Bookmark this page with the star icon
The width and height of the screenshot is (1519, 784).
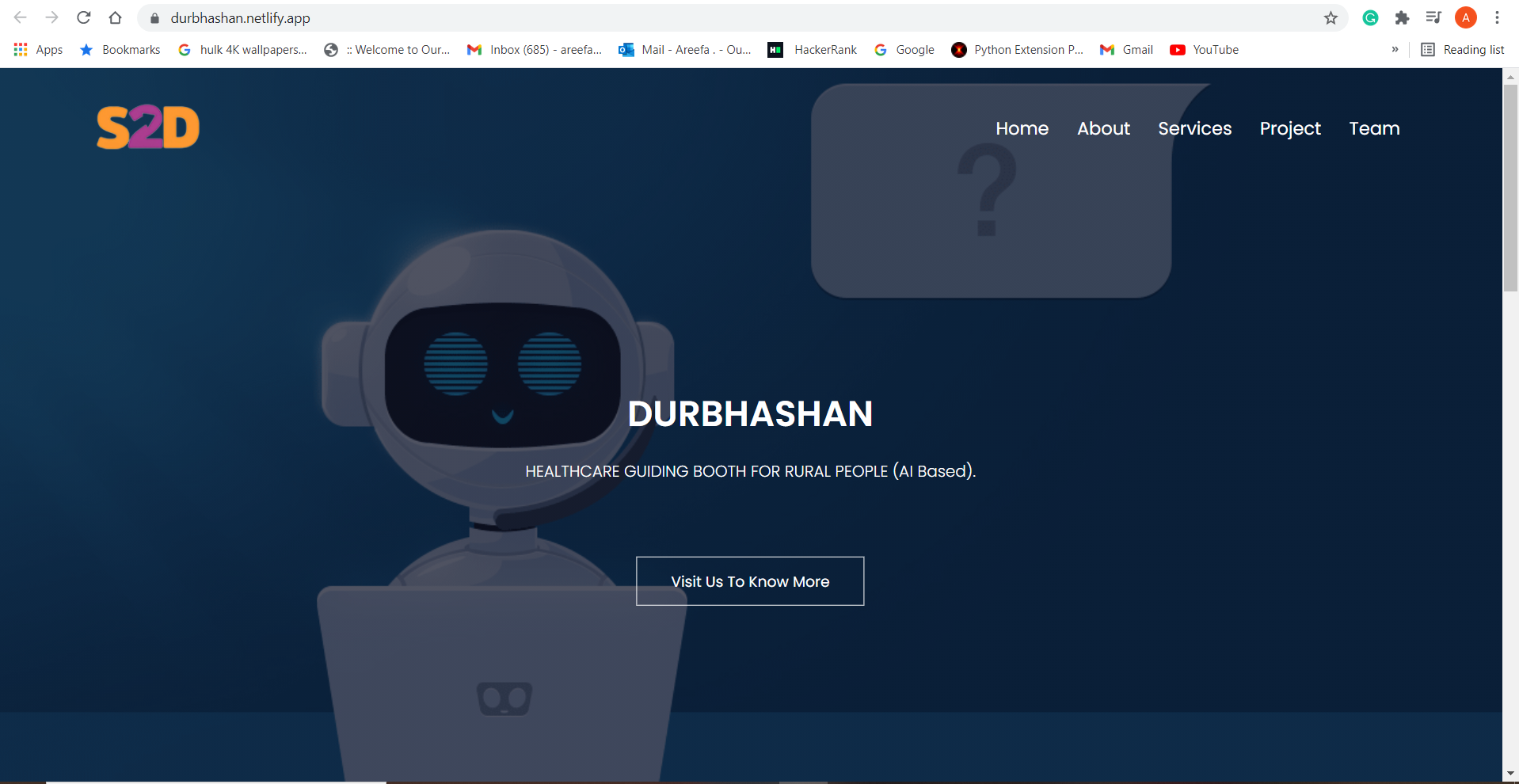click(1331, 17)
